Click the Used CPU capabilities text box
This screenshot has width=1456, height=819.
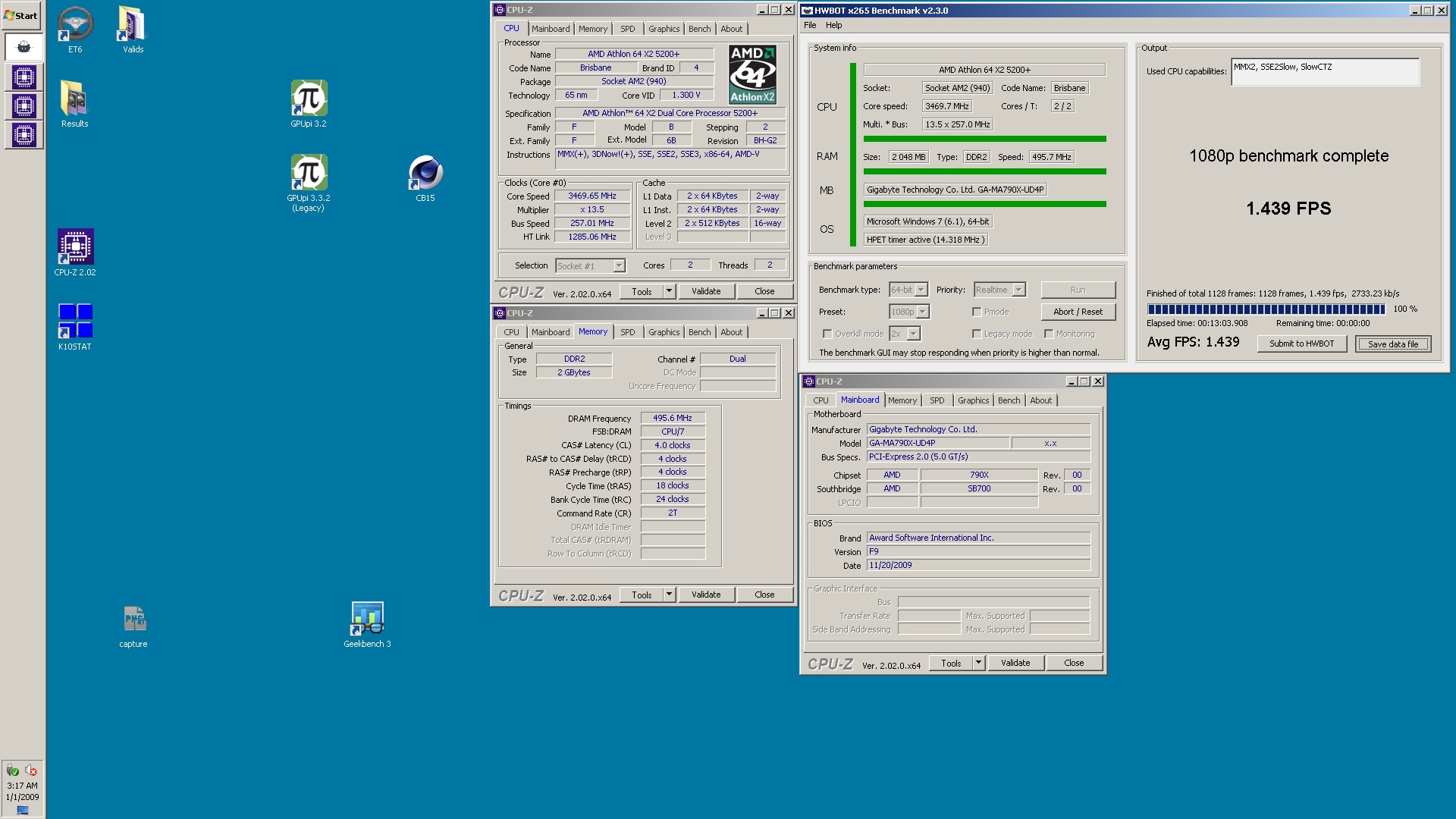click(x=1325, y=72)
